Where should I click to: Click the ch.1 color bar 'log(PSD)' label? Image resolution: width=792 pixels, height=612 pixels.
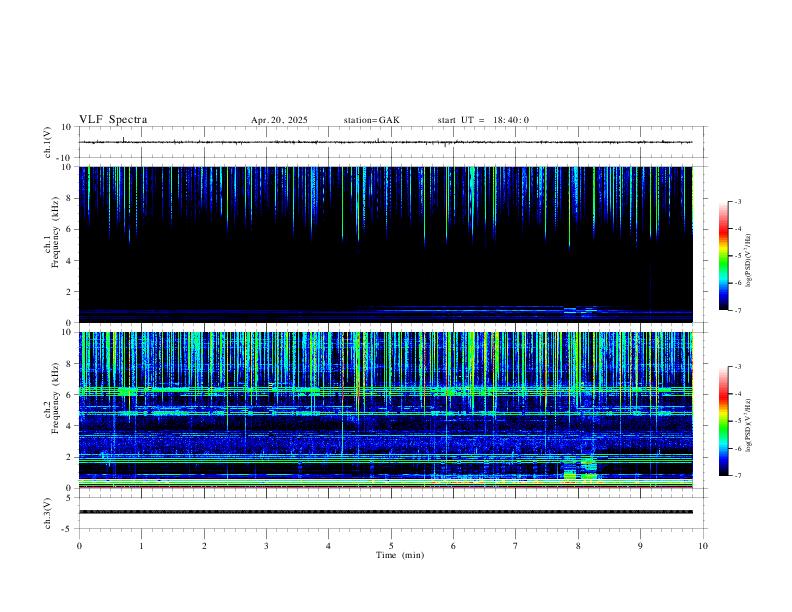click(748, 260)
